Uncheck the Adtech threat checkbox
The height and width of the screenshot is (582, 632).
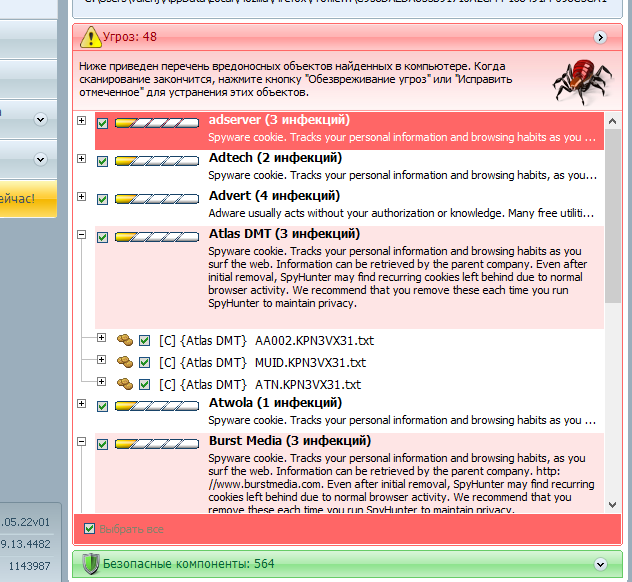point(103,161)
